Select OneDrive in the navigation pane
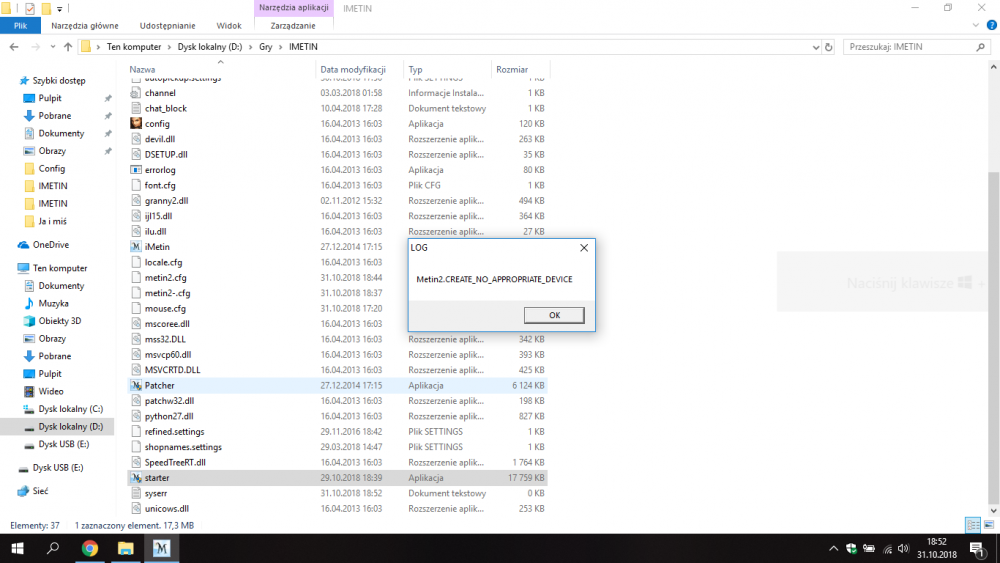This screenshot has width=1000, height=563. pos(50,245)
